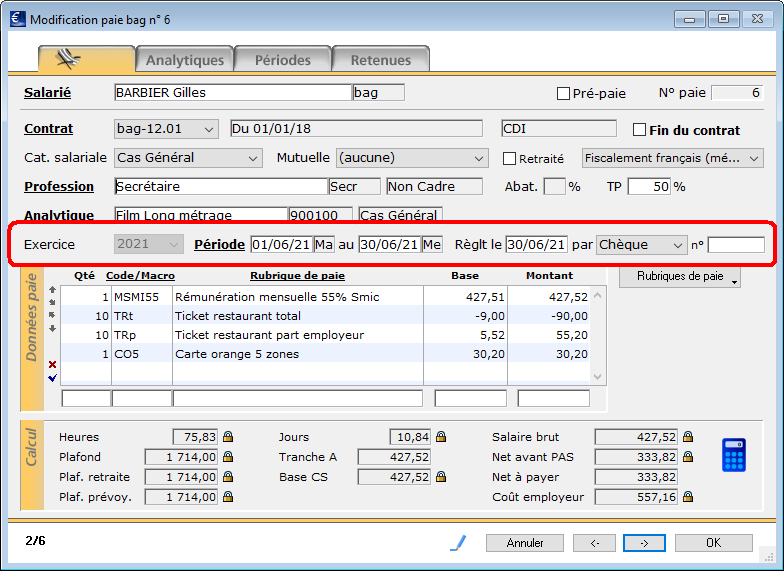Click the Période end date 30/06/21 field
The image size is (784, 571).
tap(390, 244)
